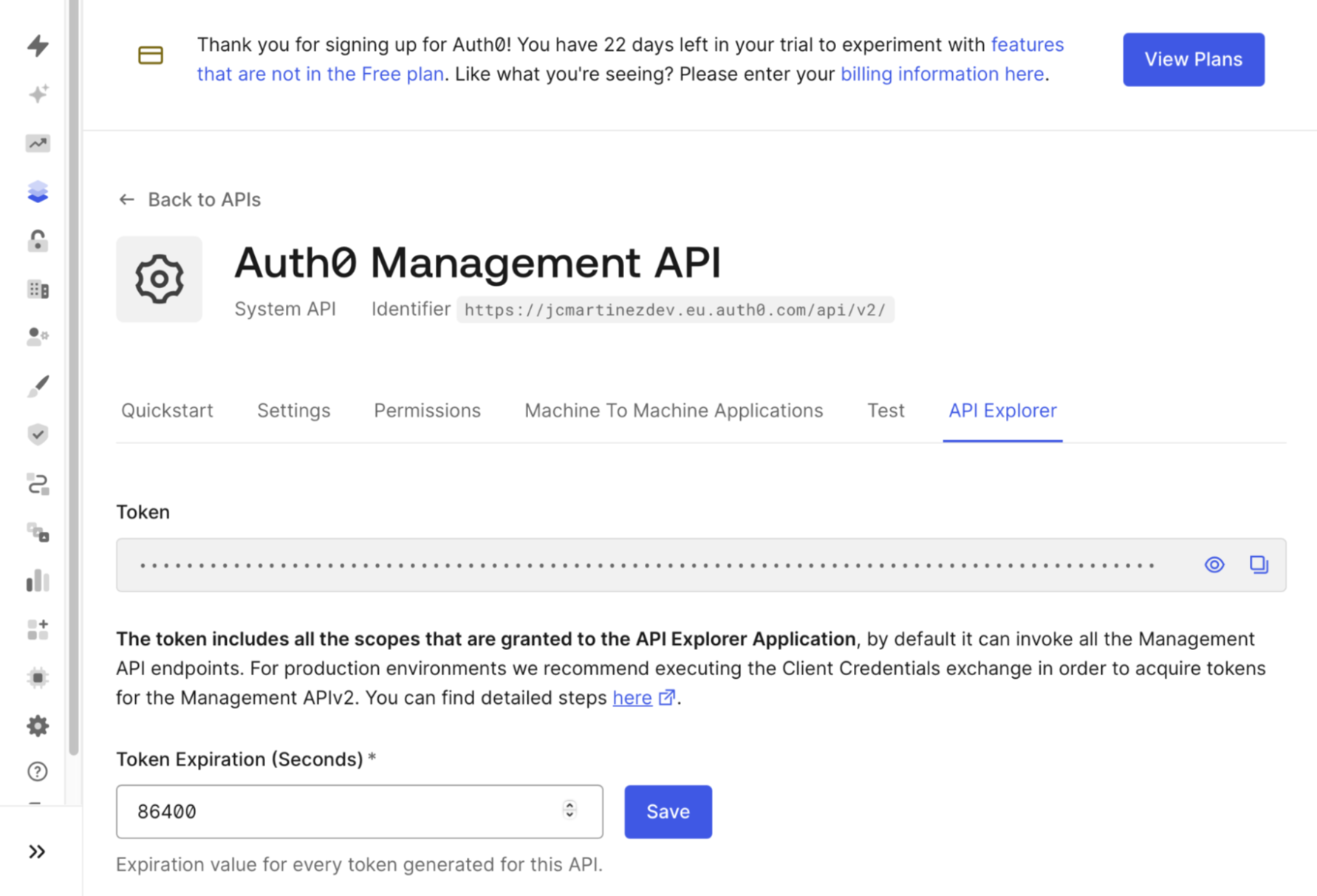Open the Getting Started lightning icon
1317x896 pixels.
[x=38, y=46]
